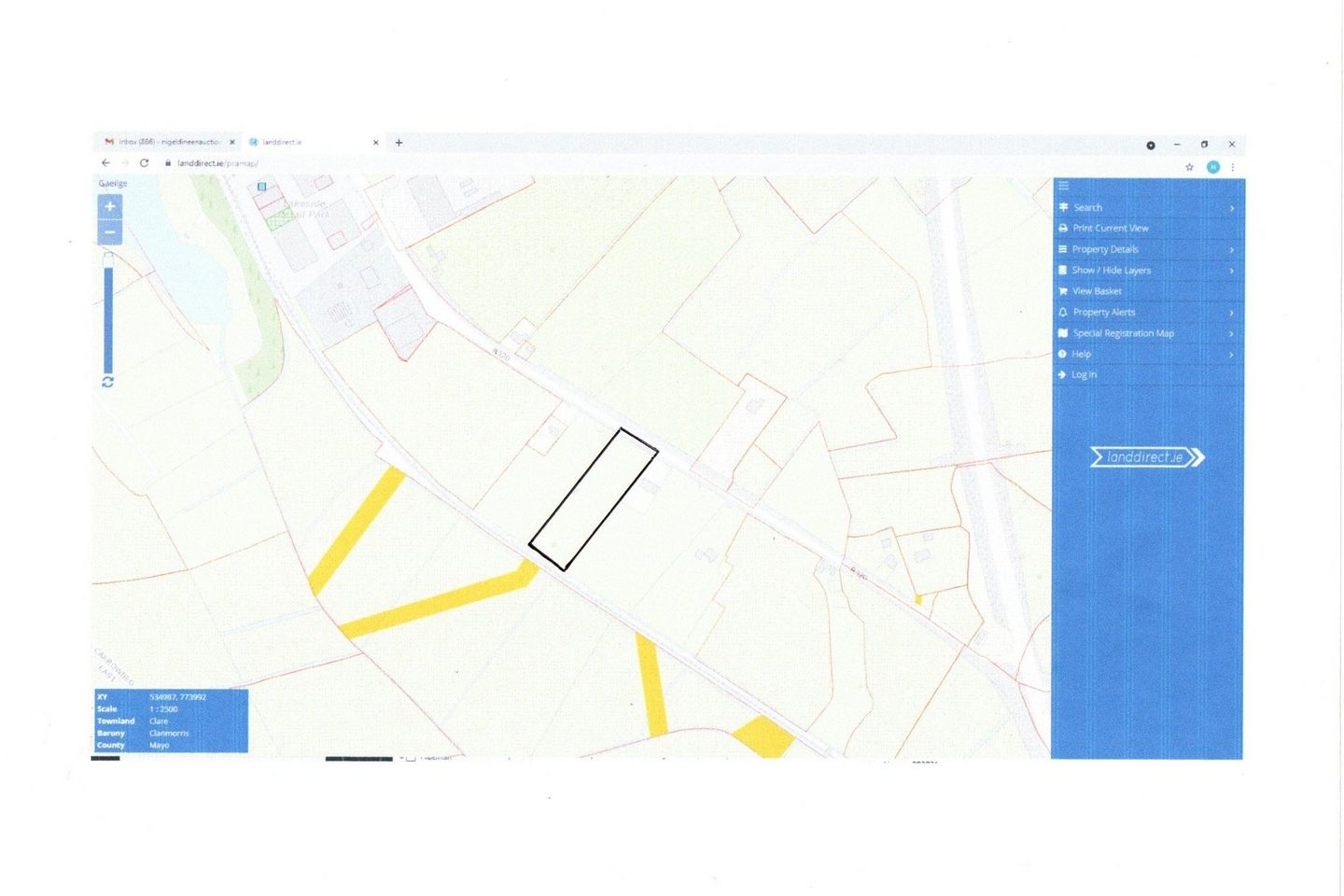Click the Print Current View printer icon
The height and width of the screenshot is (896, 1344).
click(x=1062, y=228)
